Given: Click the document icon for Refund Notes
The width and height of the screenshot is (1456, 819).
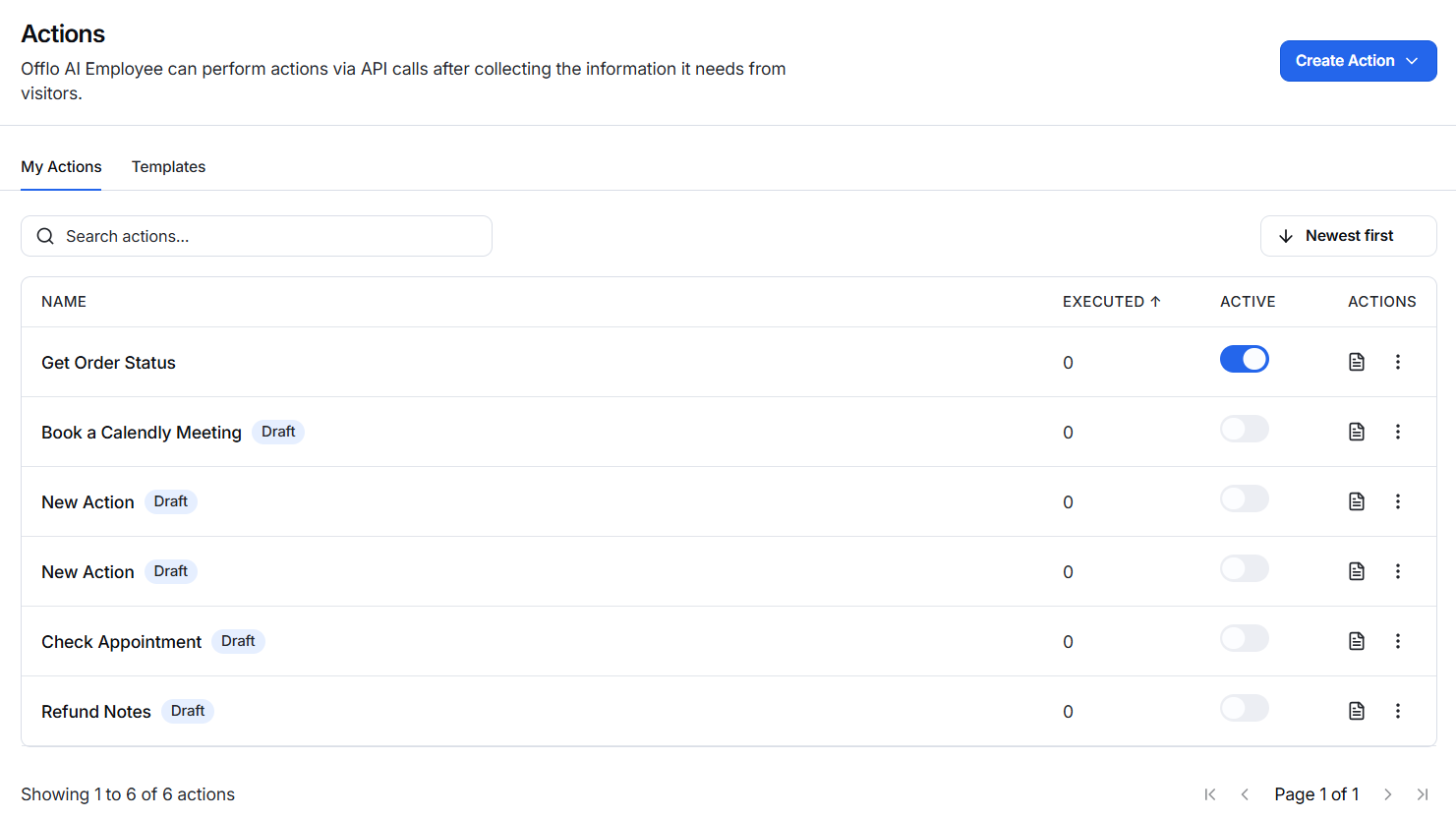Looking at the screenshot, I should (x=1357, y=711).
